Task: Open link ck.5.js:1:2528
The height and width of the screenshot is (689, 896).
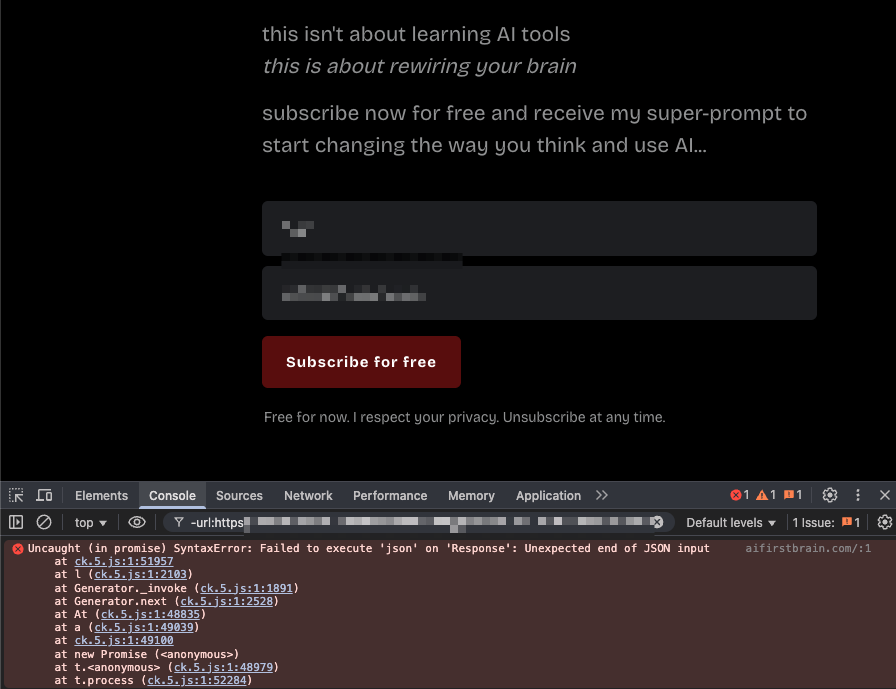Action: [x=226, y=601]
